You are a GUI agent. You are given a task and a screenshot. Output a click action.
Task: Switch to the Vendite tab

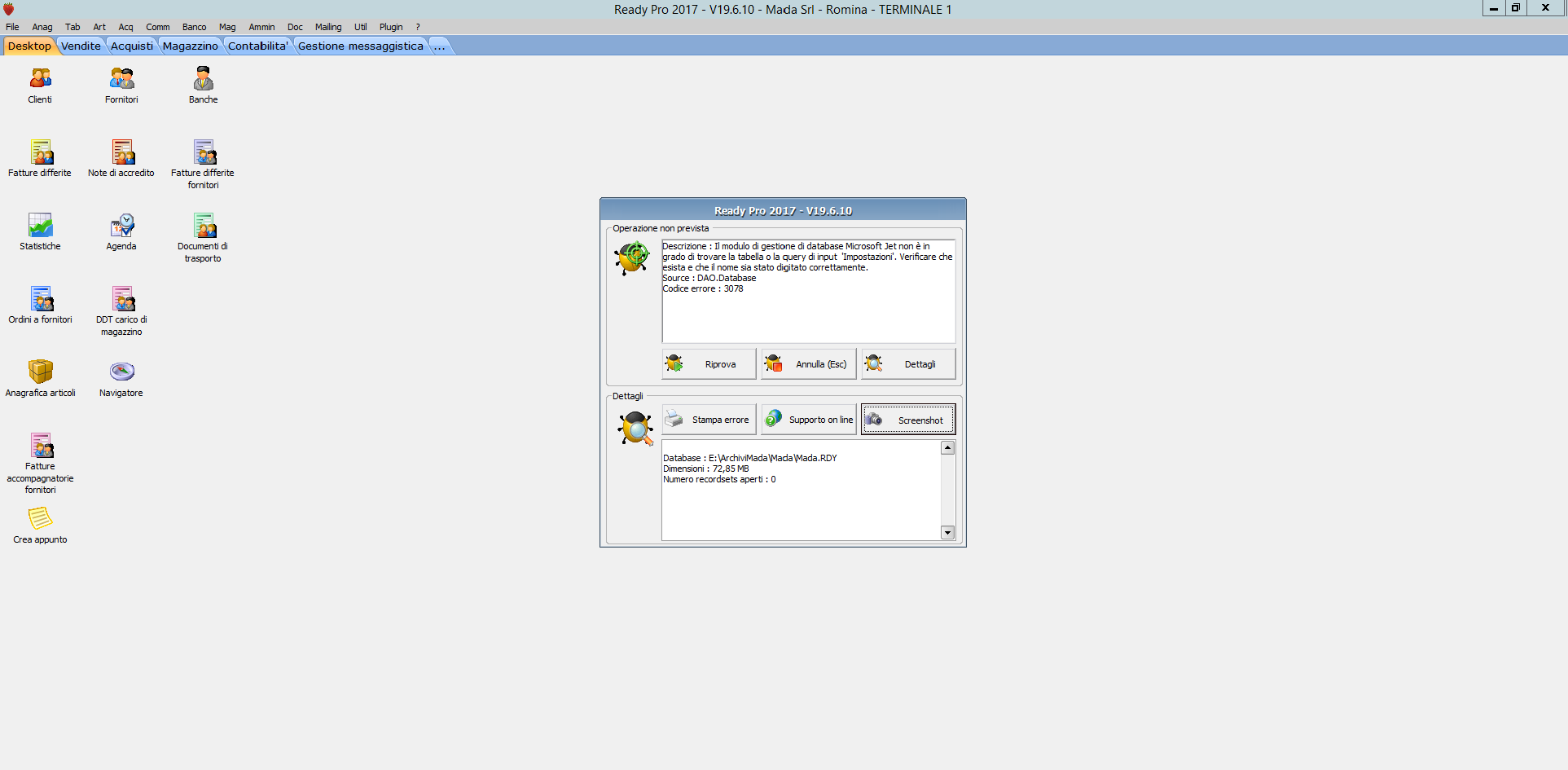[x=81, y=46]
